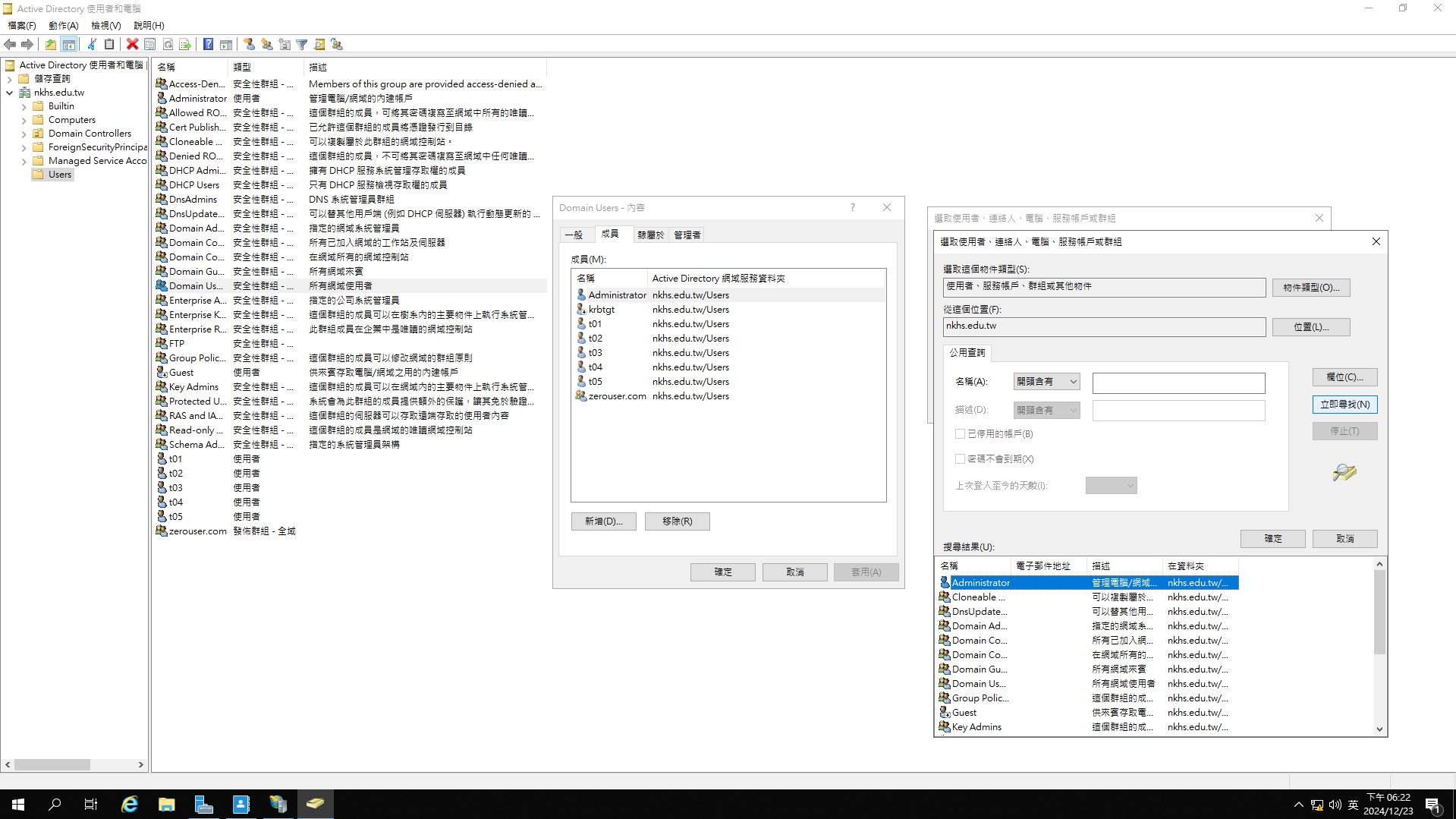Open the 說明(H) menu
This screenshot has width=1456, height=819.
click(149, 26)
